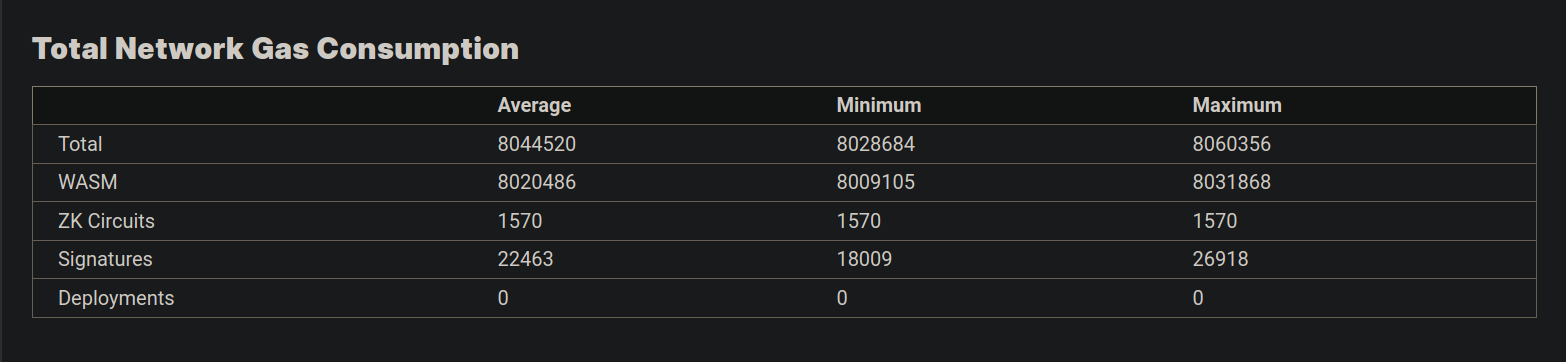Select the Average column header
This screenshot has width=1566, height=362.
(x=534, y=105)
